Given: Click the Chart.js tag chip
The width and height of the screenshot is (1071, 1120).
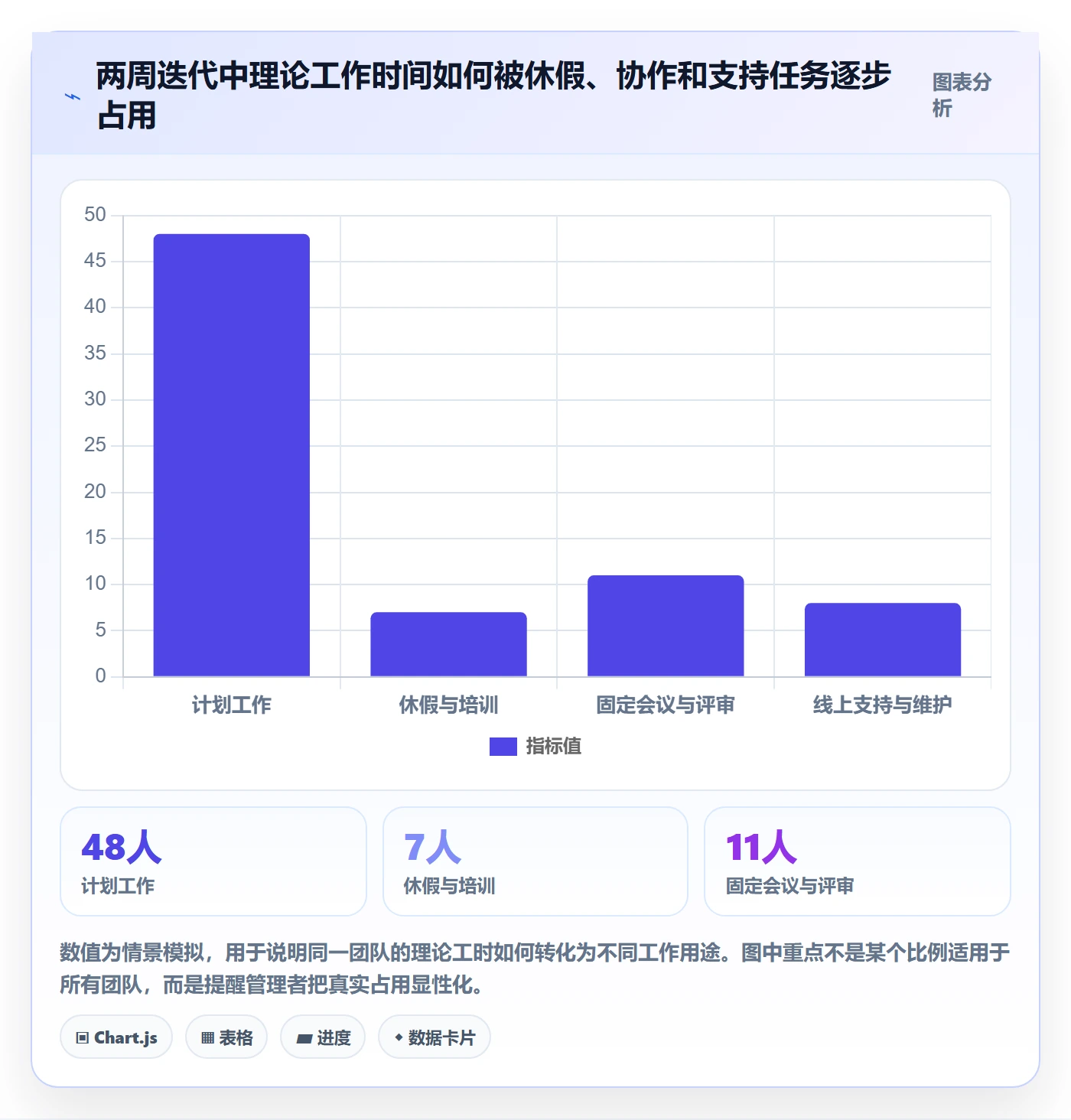Looking at the screenshot, I should click(116, 1037).
